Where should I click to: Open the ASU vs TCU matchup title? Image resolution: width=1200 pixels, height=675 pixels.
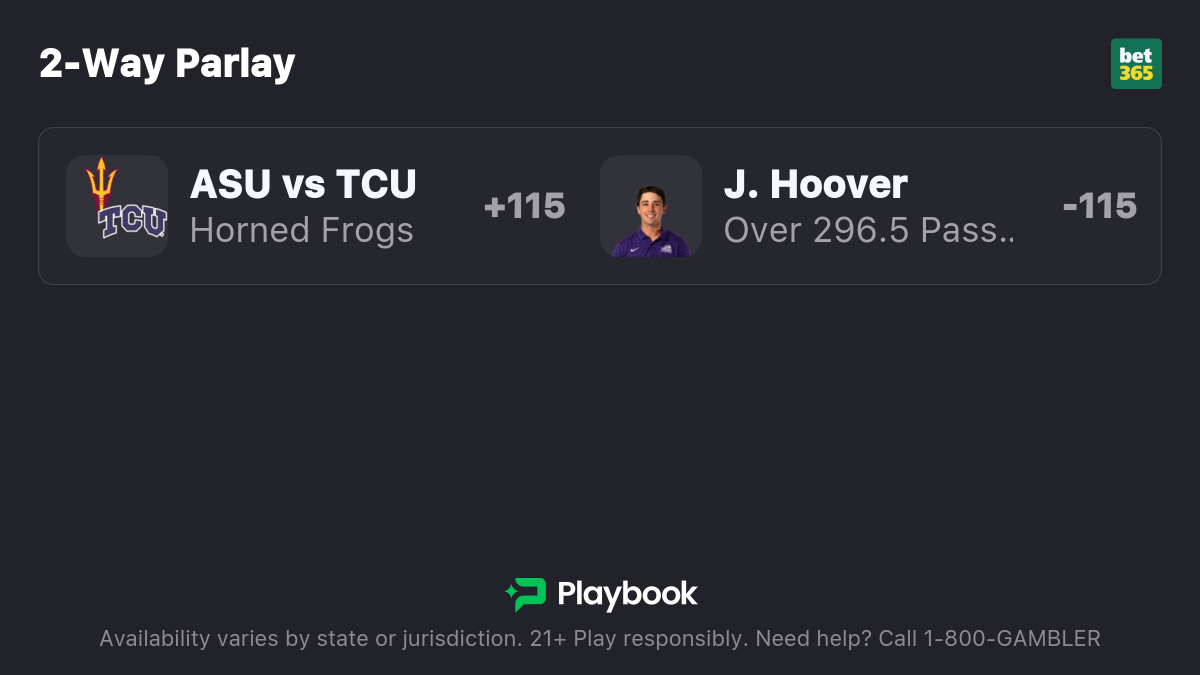point(303,184)
